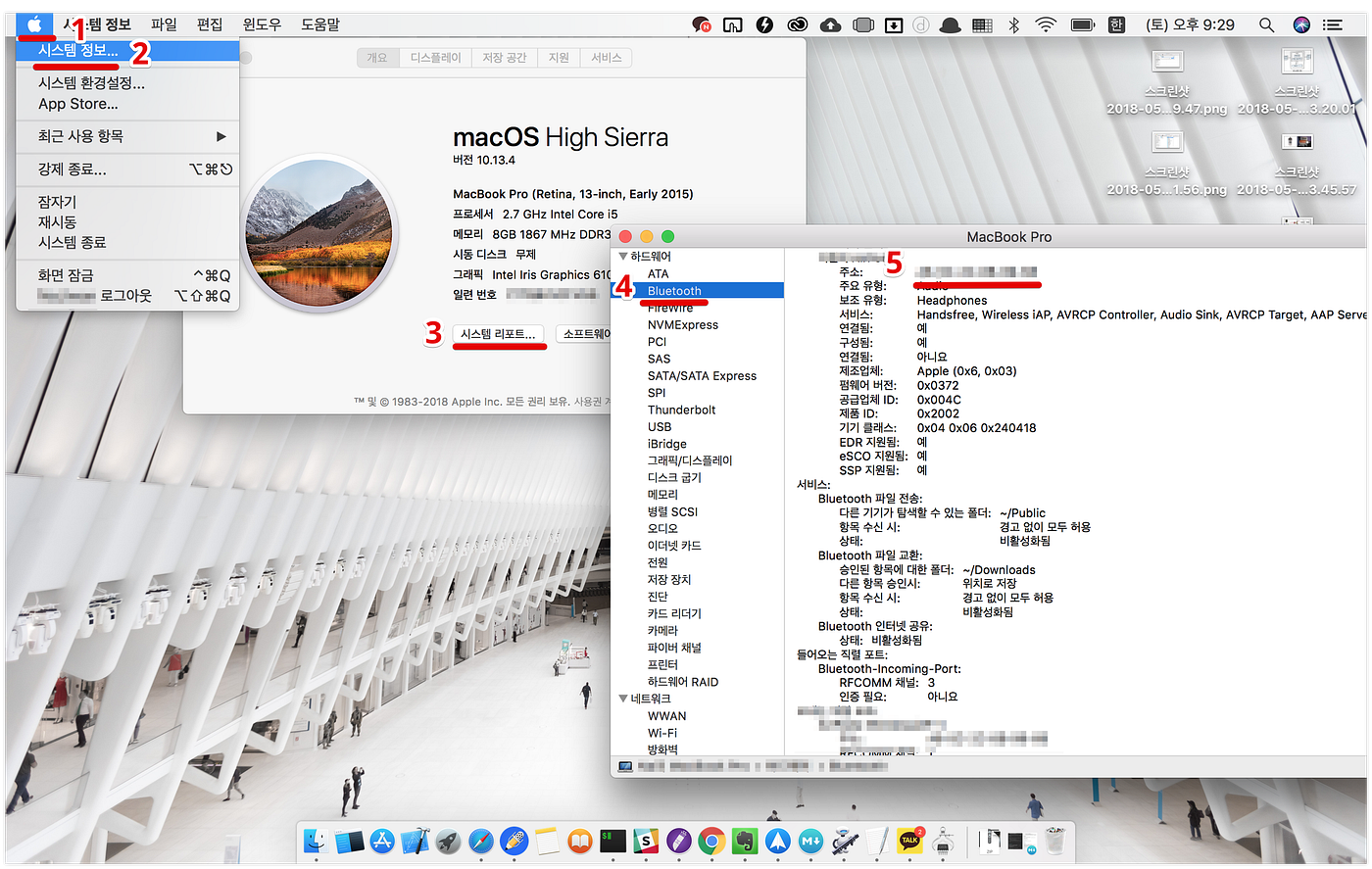Launch Google Chrome from the Dock

[712, 841]
